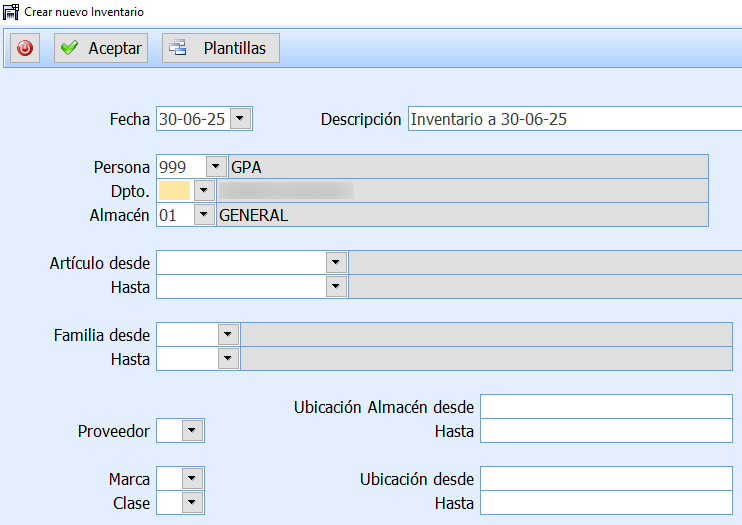This screenshot has width=742, height=525.
Task: Open the Familia Hasta dropdown
Action: pyautogui.click(x=227, y=358)
